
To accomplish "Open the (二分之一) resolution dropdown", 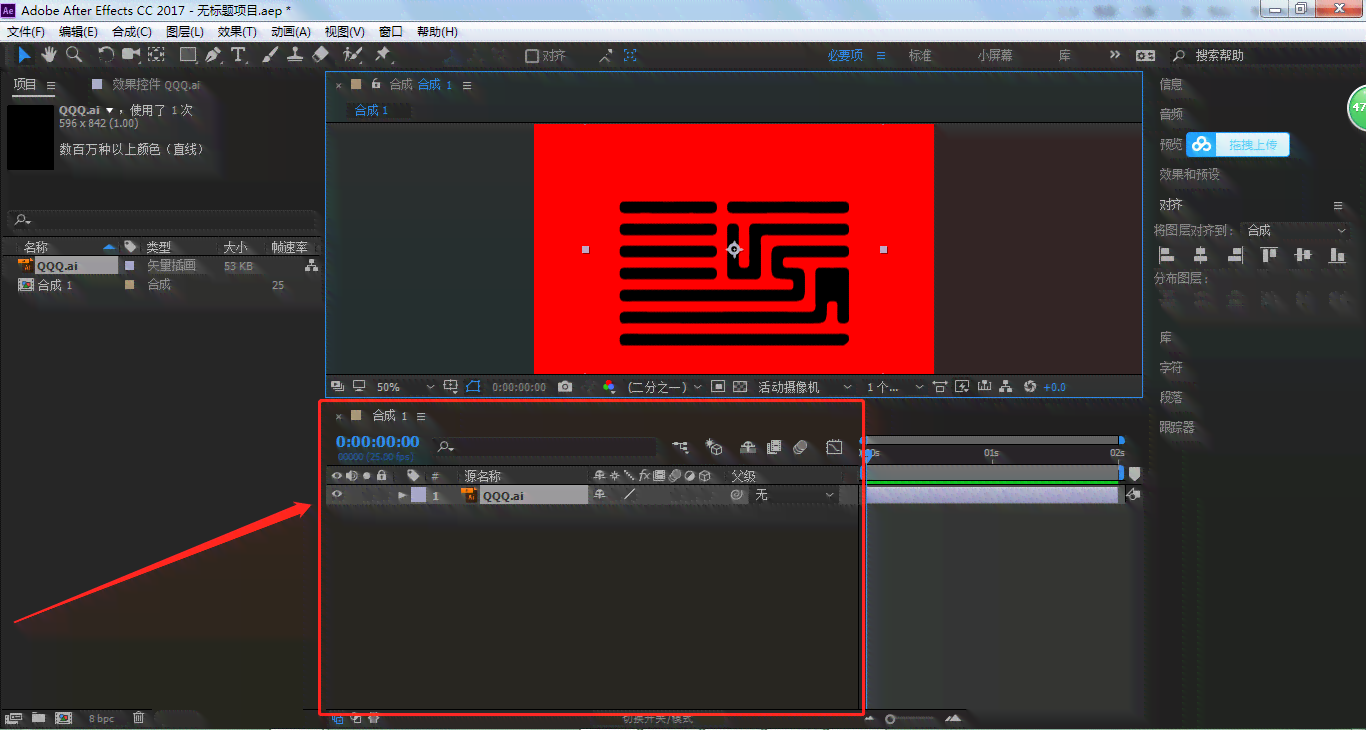I will (x=663, y=387).
